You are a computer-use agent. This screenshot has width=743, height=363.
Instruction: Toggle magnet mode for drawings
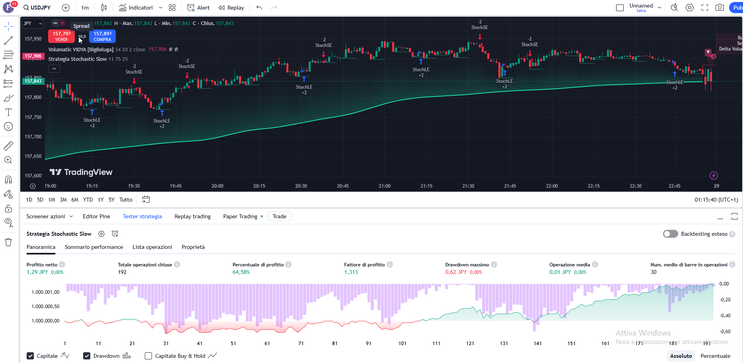8,180
